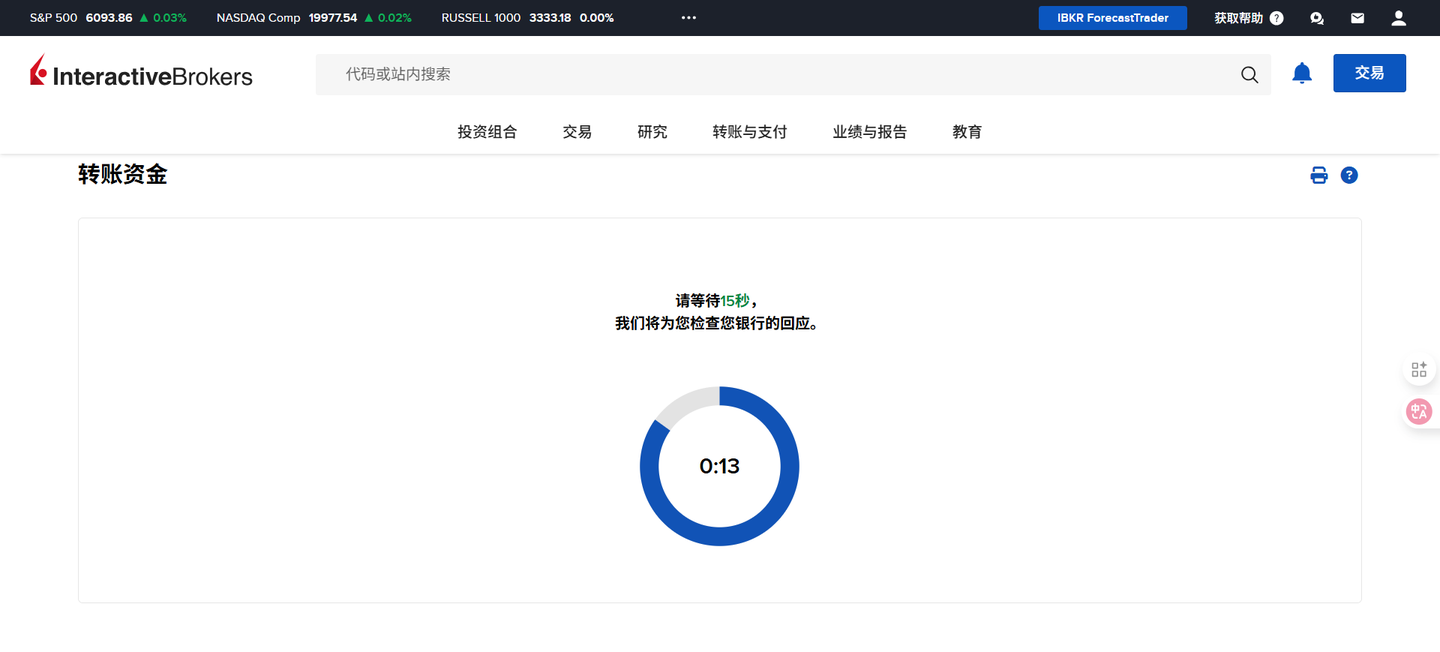Click the notification bell icon
1440x652 pixels.
click(1301, 72)
